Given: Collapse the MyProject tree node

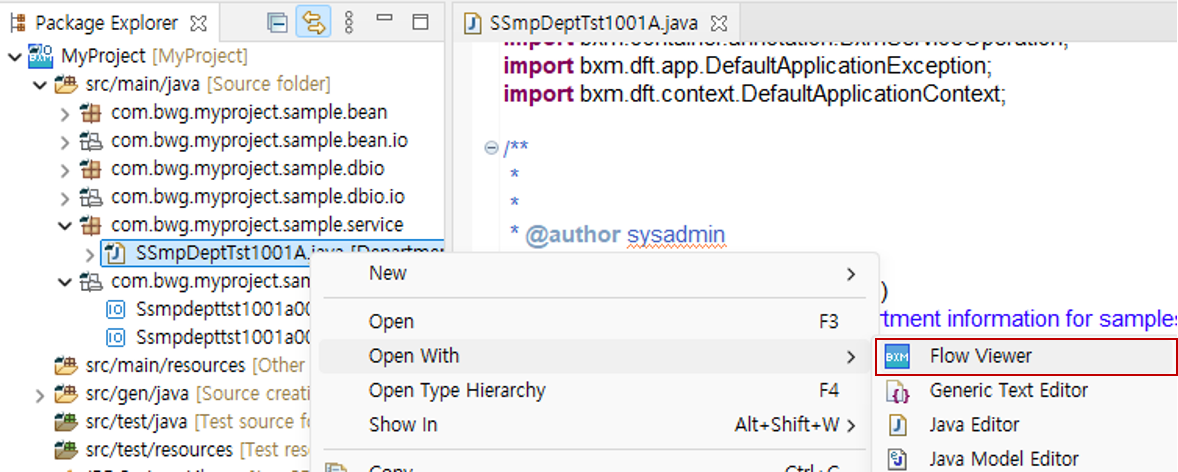Looking at the screenshot, I should pos(14,56).
